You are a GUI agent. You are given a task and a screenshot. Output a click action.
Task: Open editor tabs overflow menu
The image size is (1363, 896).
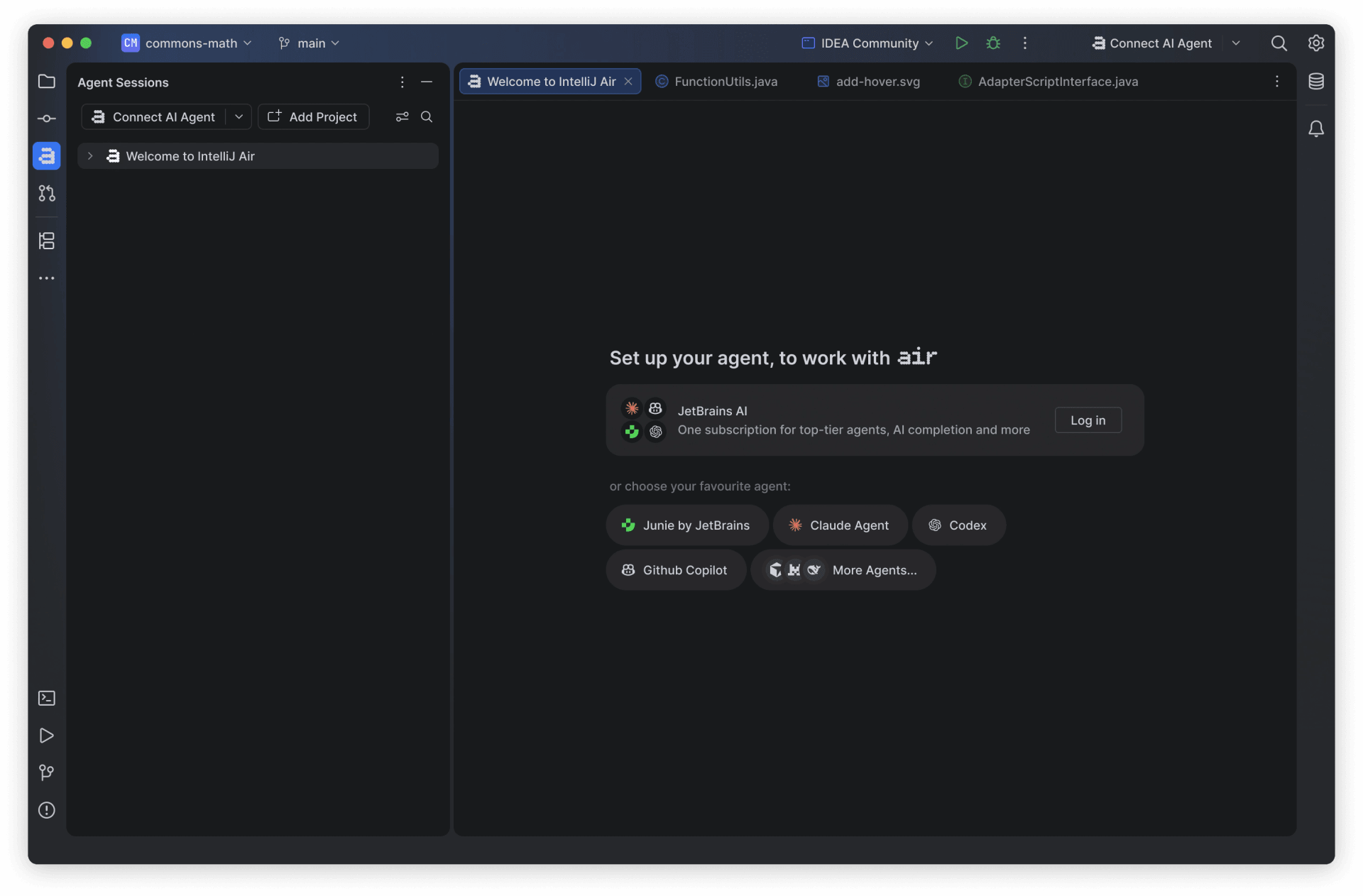(1276, 82)
